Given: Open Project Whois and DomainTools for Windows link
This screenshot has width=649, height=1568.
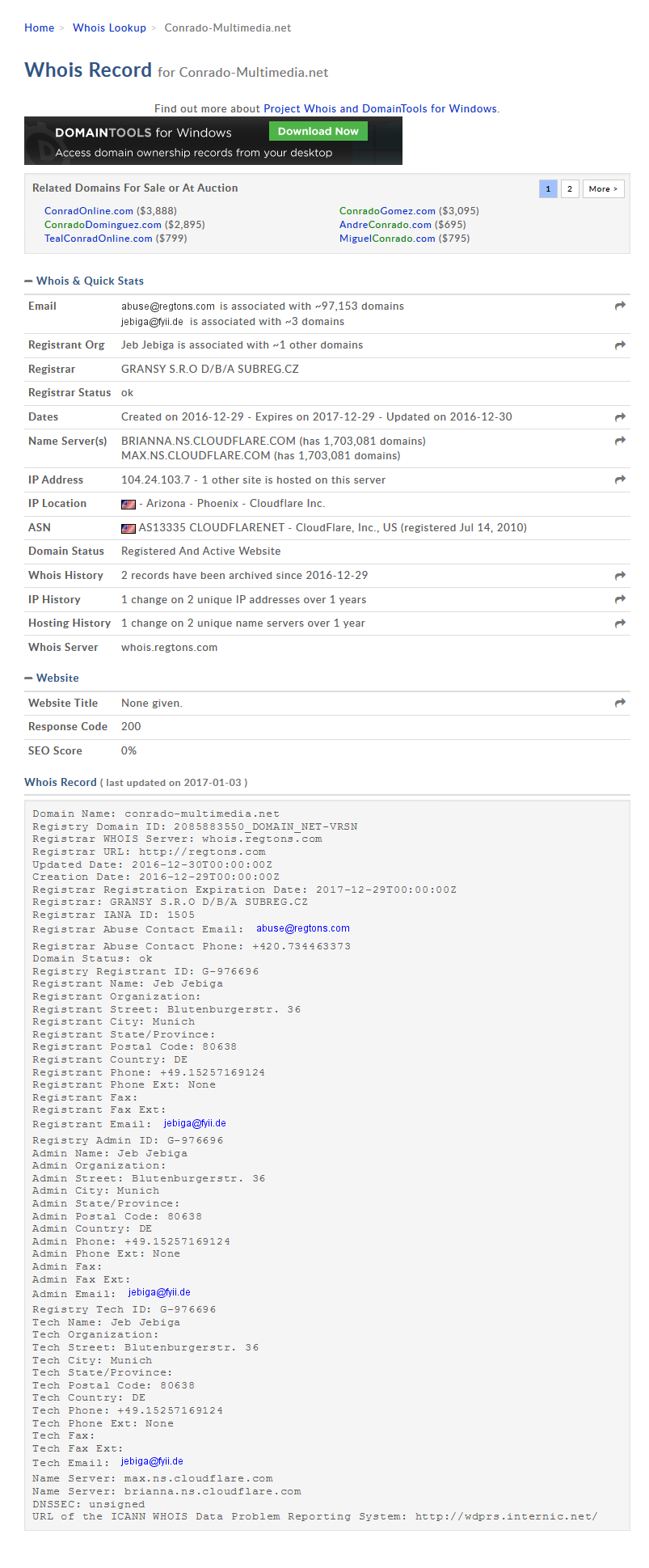Looking at the screenshot, I should [x=381, y=108].
